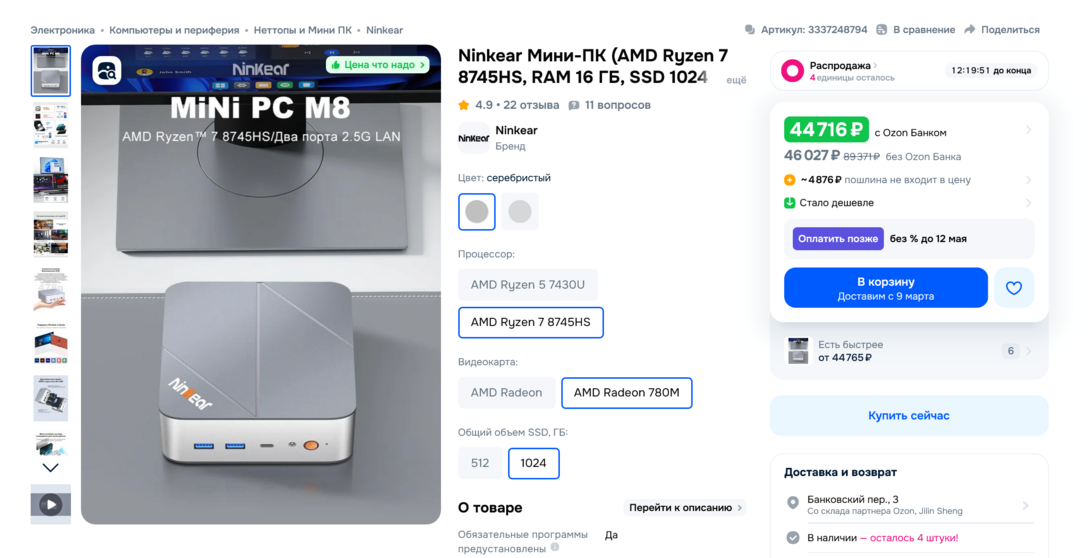
Task: Select AMD Ryzen 5 7430U processor option
Action: pos(527,285)
